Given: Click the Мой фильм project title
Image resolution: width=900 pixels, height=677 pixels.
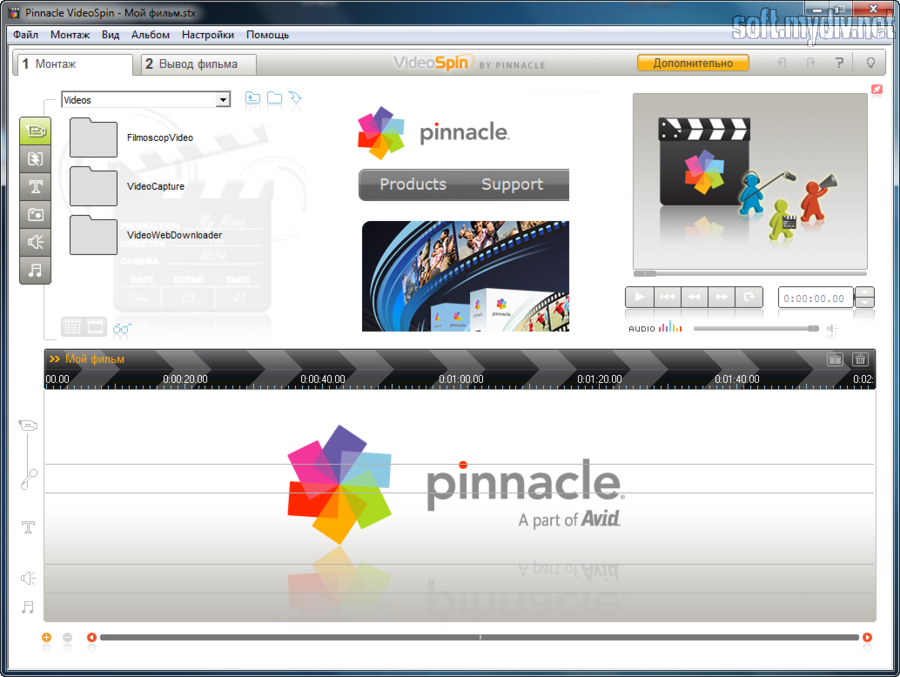Looking at the screenshot, I should (x=95, y=359).
